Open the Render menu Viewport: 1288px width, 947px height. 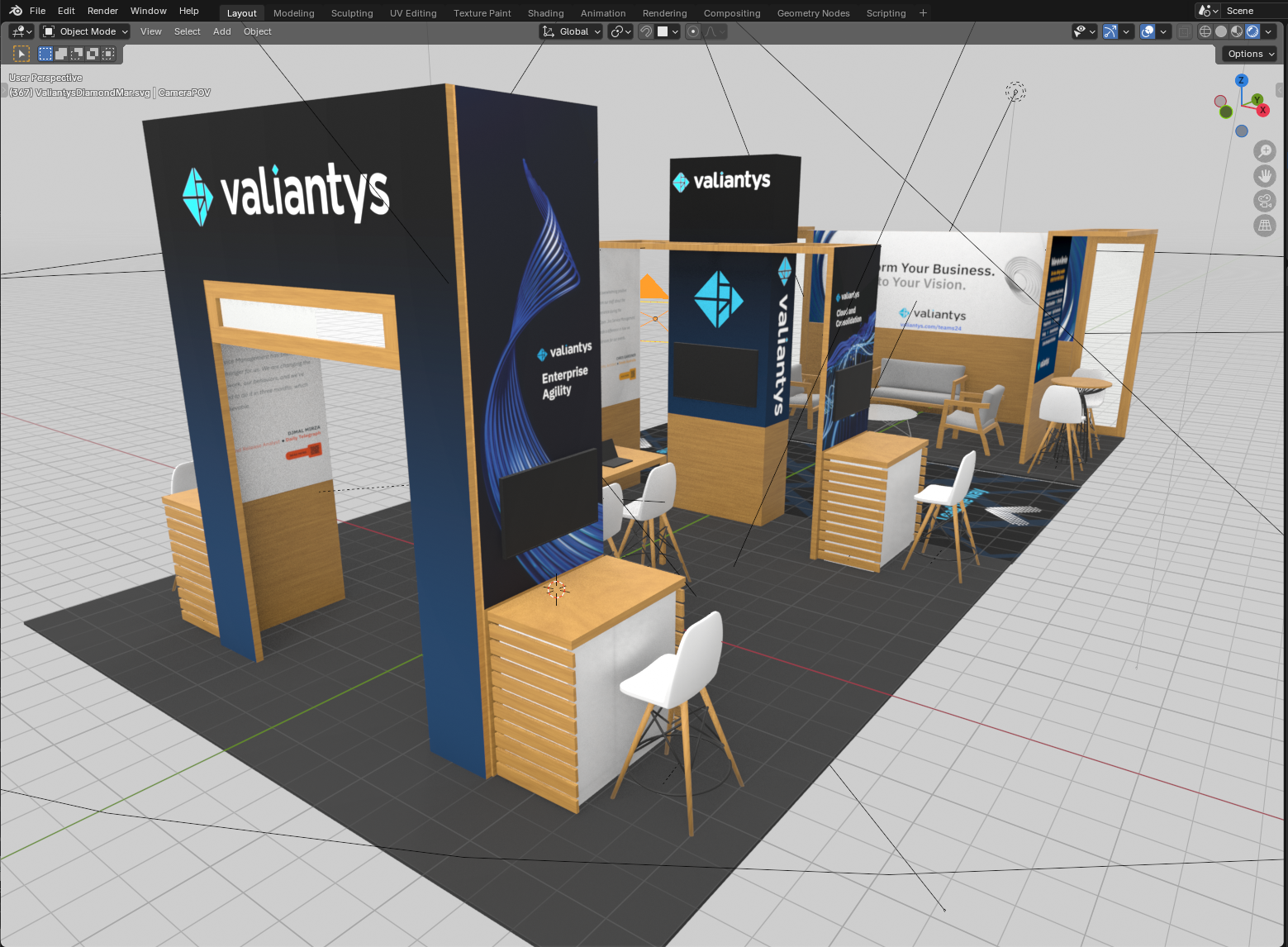point(102,11)
